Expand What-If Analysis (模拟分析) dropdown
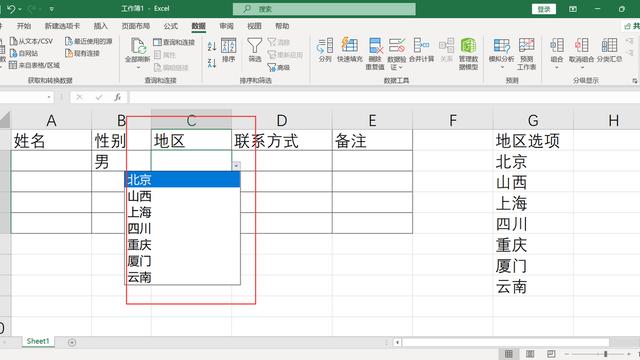The image size is (640, 360). (x=502, y=67)
